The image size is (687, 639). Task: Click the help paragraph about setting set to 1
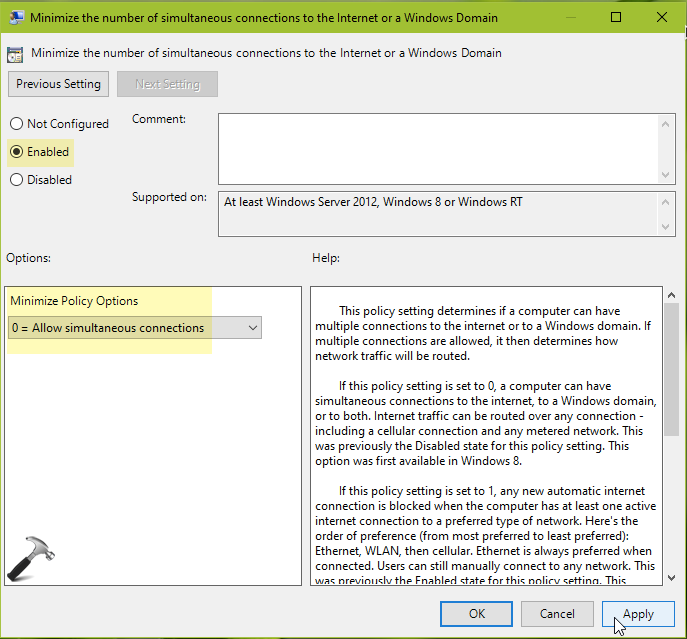pos(485,535)
